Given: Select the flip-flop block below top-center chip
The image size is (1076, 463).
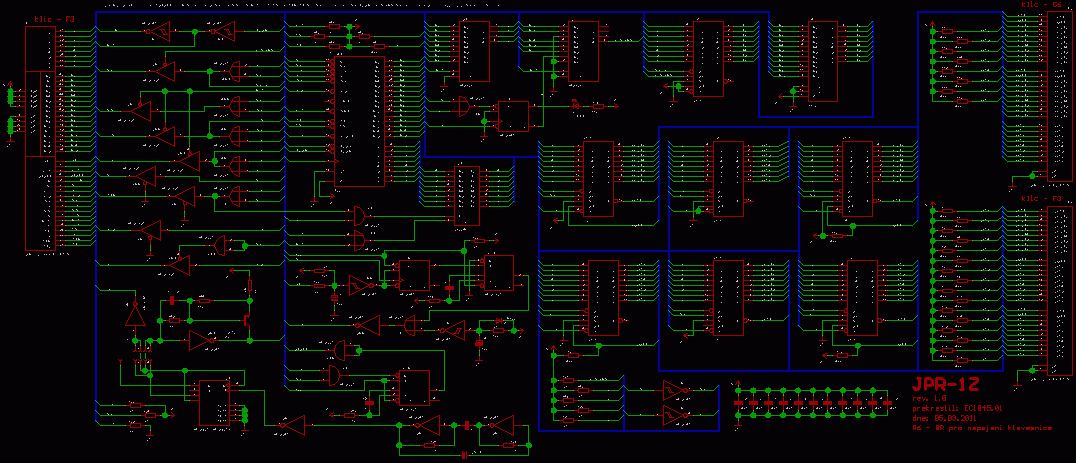Looking at the screenshot, I should click(x=513, y=116).
